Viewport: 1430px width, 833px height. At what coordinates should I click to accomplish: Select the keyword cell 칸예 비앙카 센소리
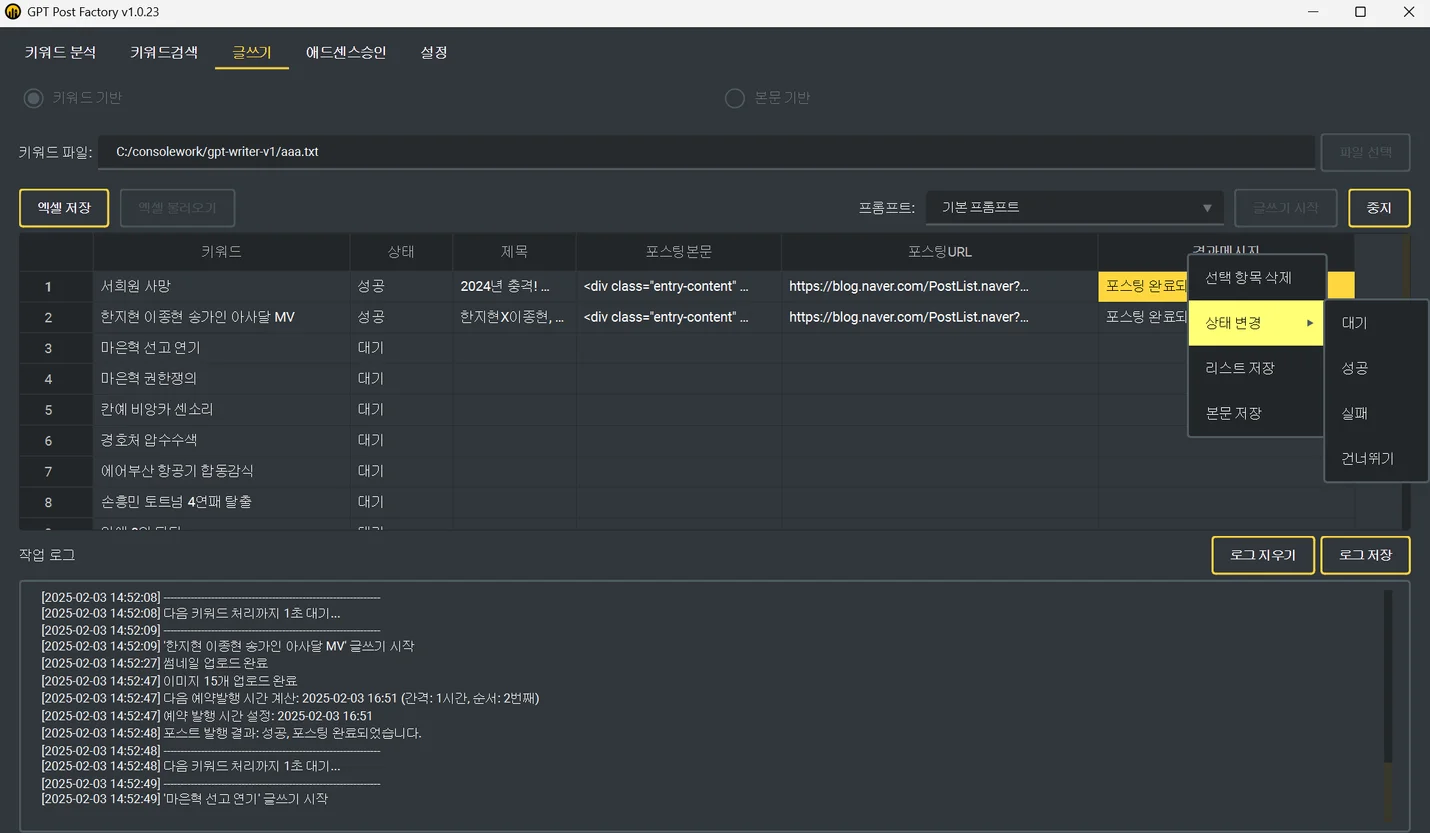tap(221, 410)
